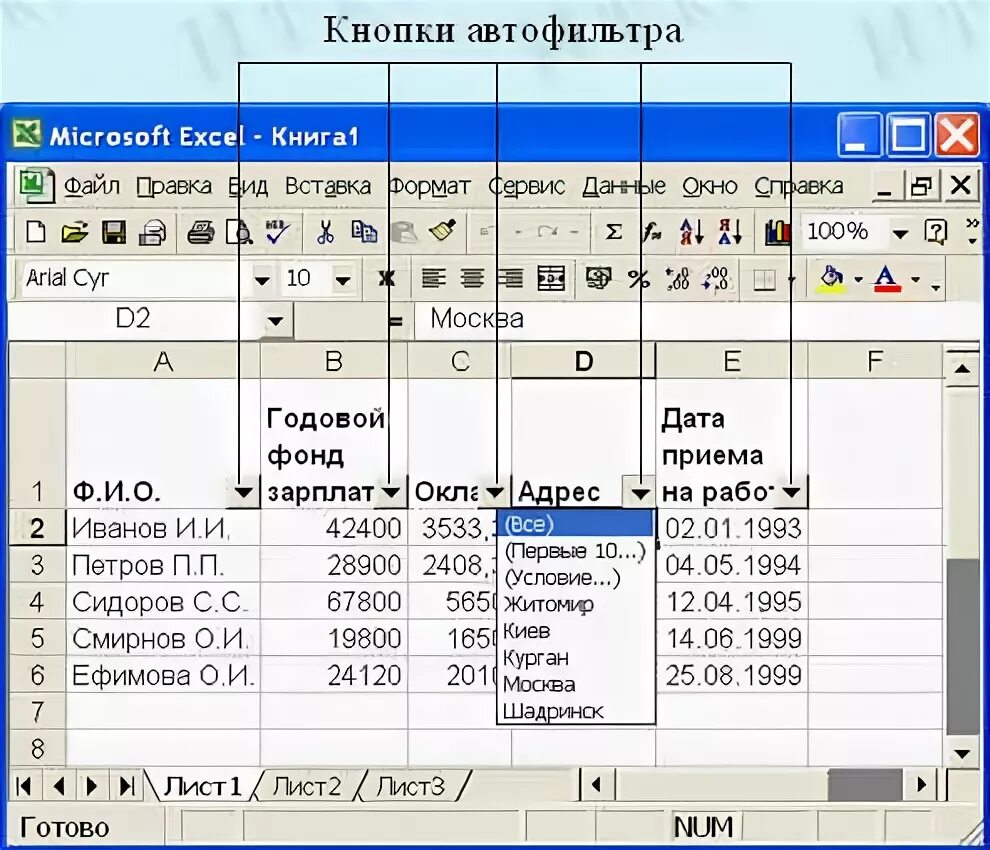
Task: Open the autofilter dropdown for Ф.И.О.
Action: pyautogui.click(x=243, y=492)
